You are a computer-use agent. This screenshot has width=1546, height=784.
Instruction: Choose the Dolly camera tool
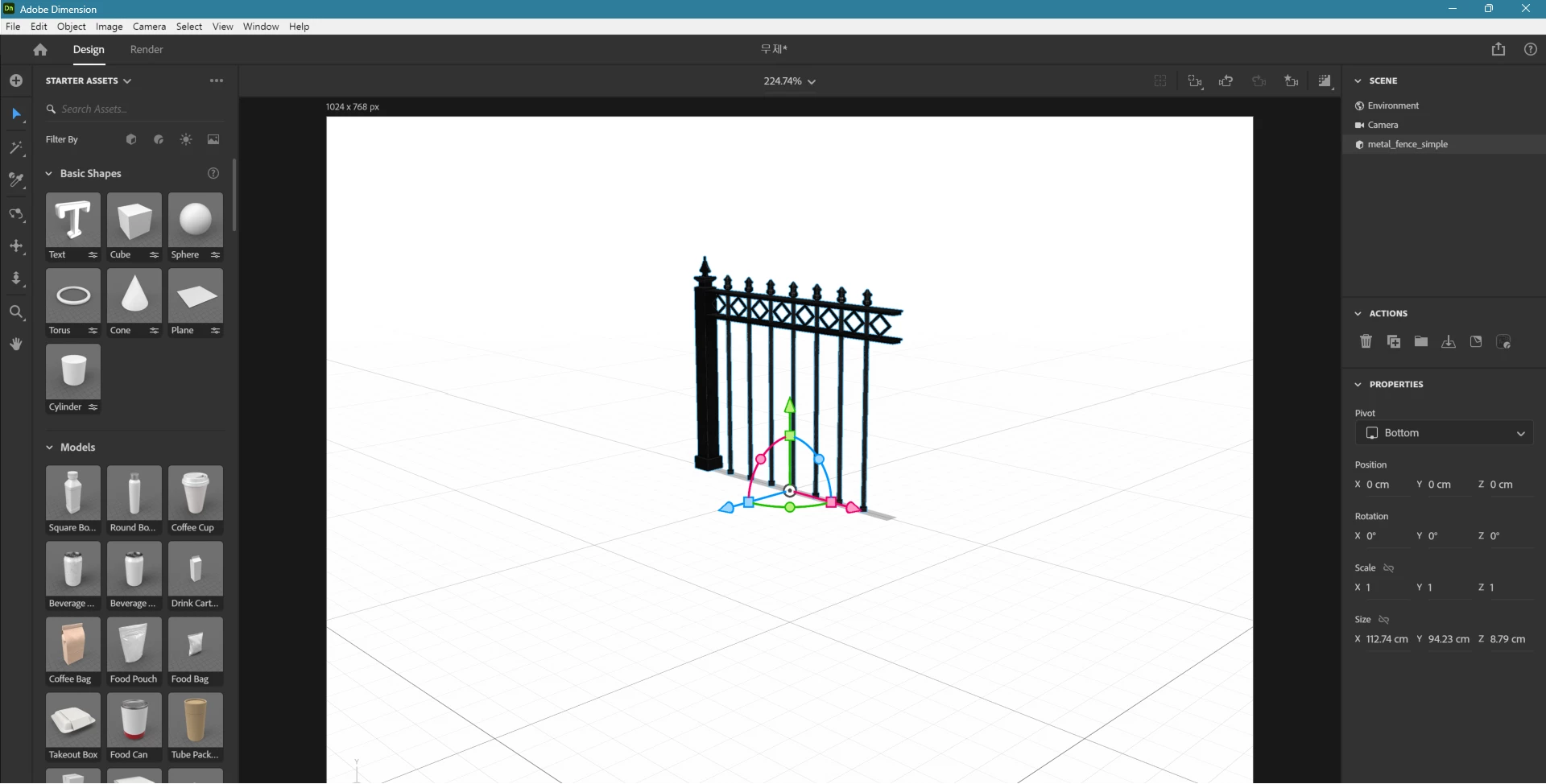pos(16,279)
